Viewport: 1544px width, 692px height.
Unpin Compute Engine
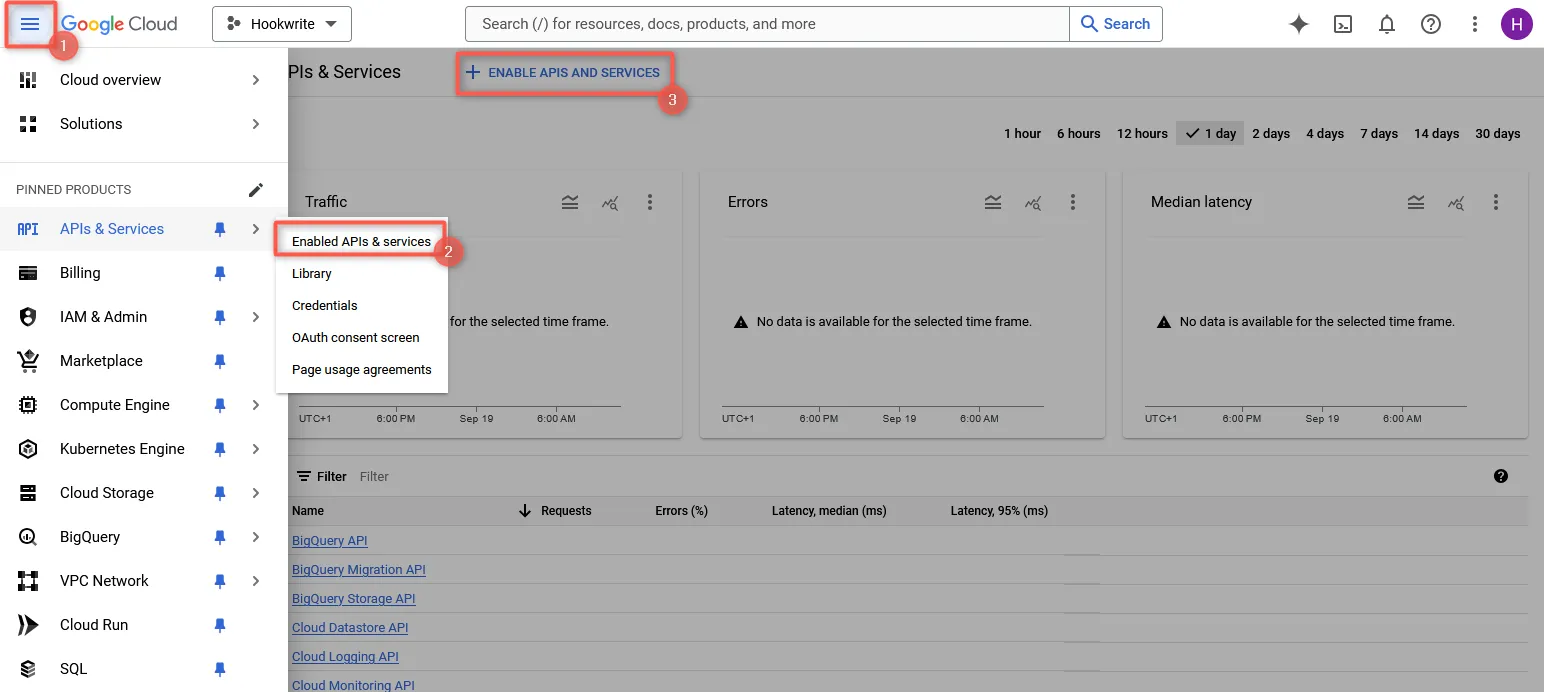coord(220,405)
